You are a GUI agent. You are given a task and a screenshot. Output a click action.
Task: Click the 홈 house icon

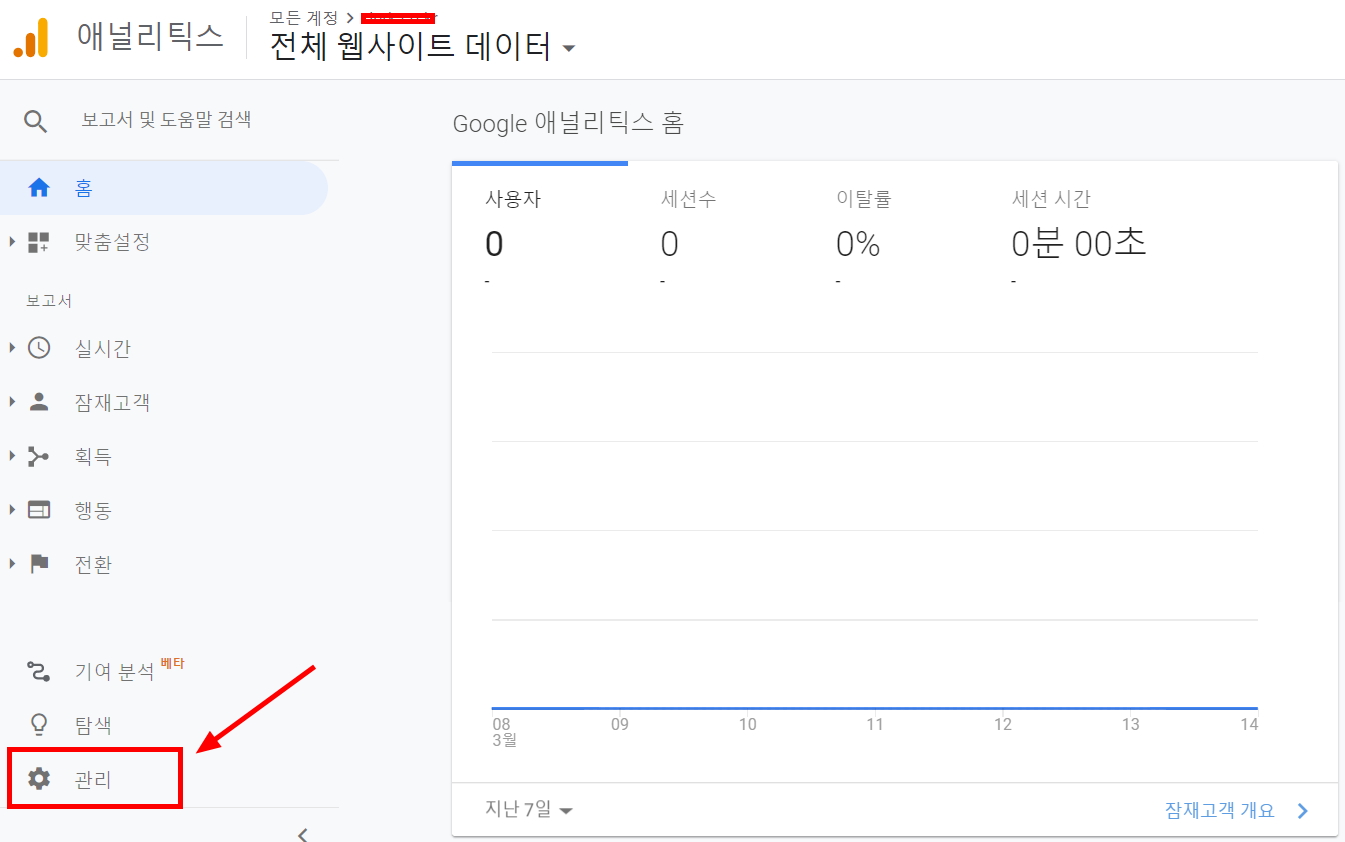(x=39, y=188)
